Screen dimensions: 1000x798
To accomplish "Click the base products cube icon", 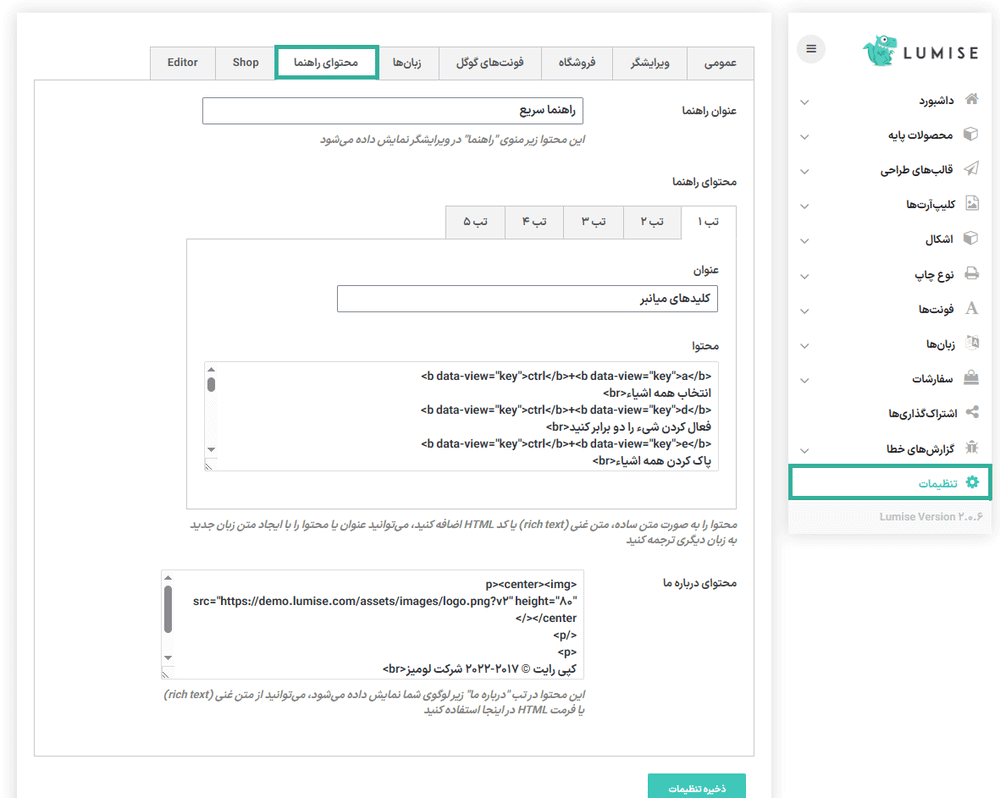I will [x=971, y=135].
